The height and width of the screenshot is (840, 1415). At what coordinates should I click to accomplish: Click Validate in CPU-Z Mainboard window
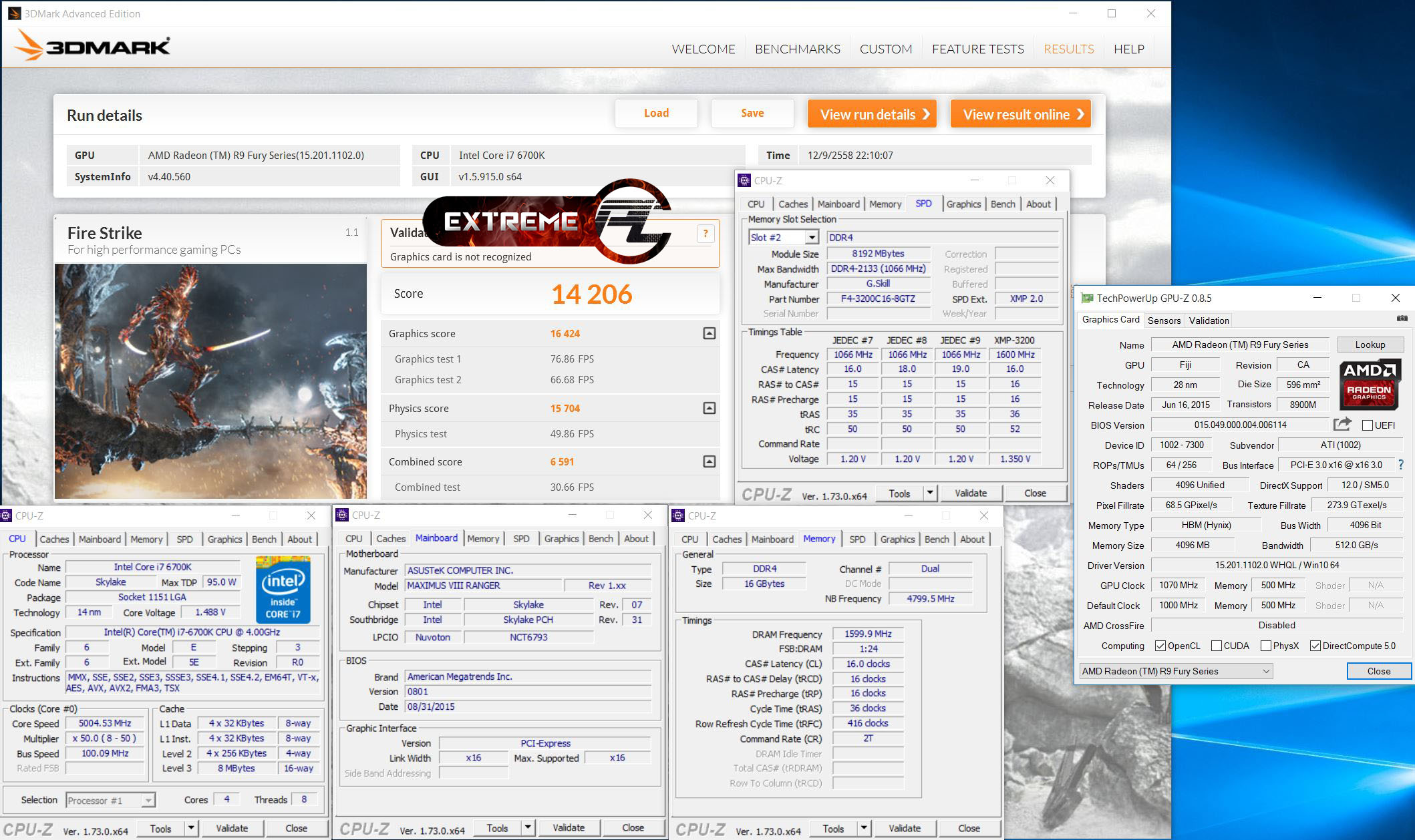(x=569, y=827)
